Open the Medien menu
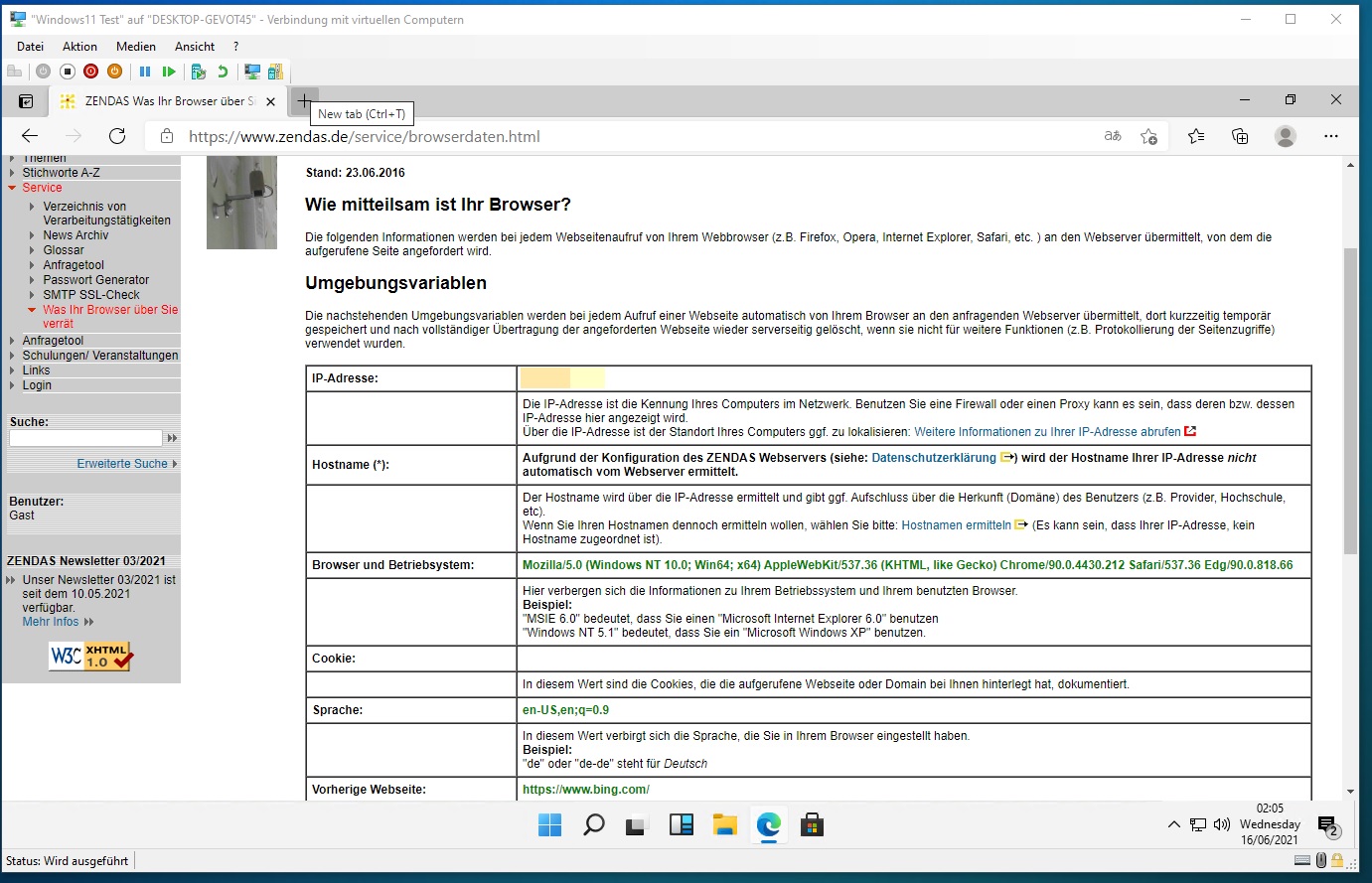The image size is (1372, 883). (135, 47)
